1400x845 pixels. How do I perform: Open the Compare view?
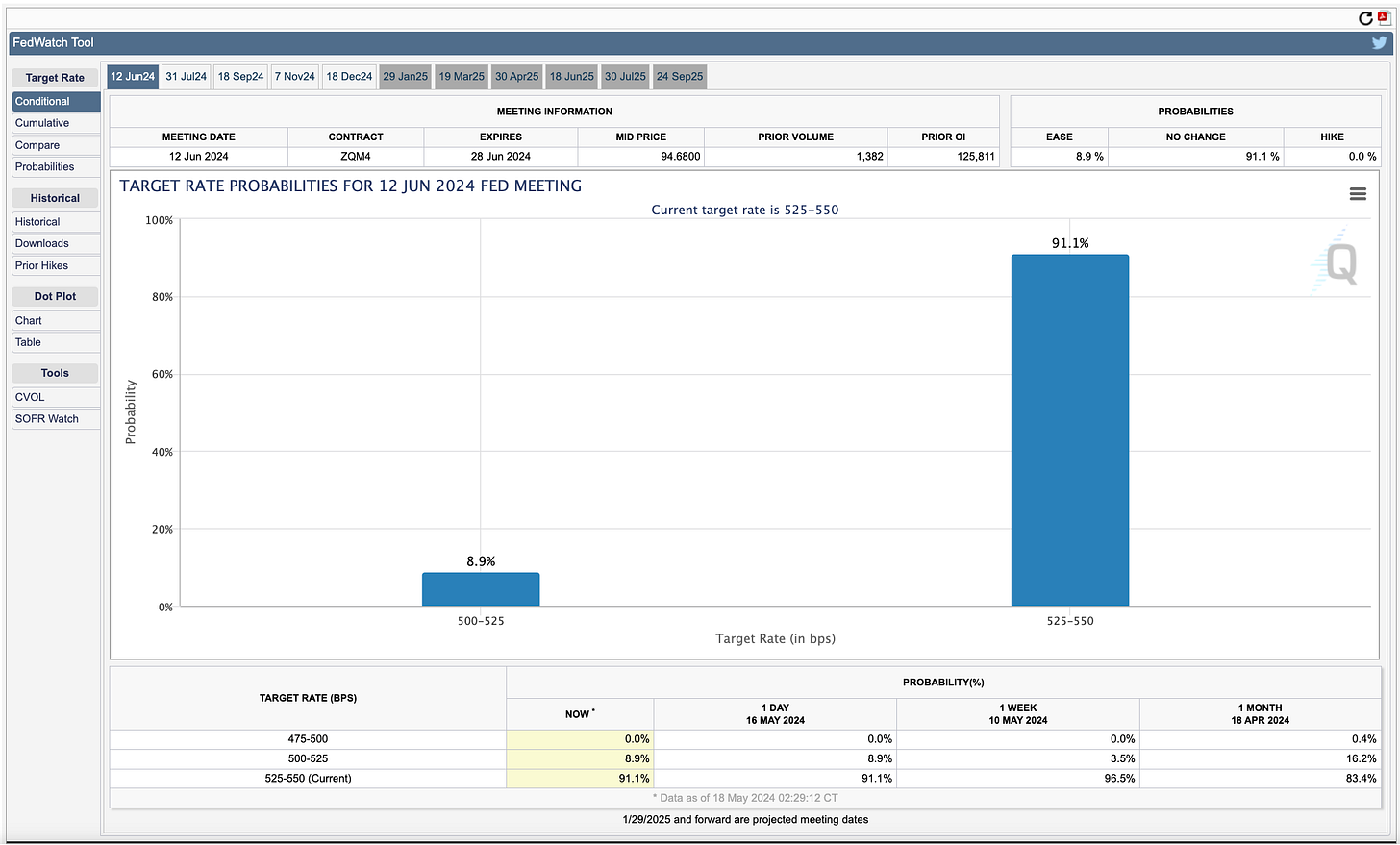point(56,145)
